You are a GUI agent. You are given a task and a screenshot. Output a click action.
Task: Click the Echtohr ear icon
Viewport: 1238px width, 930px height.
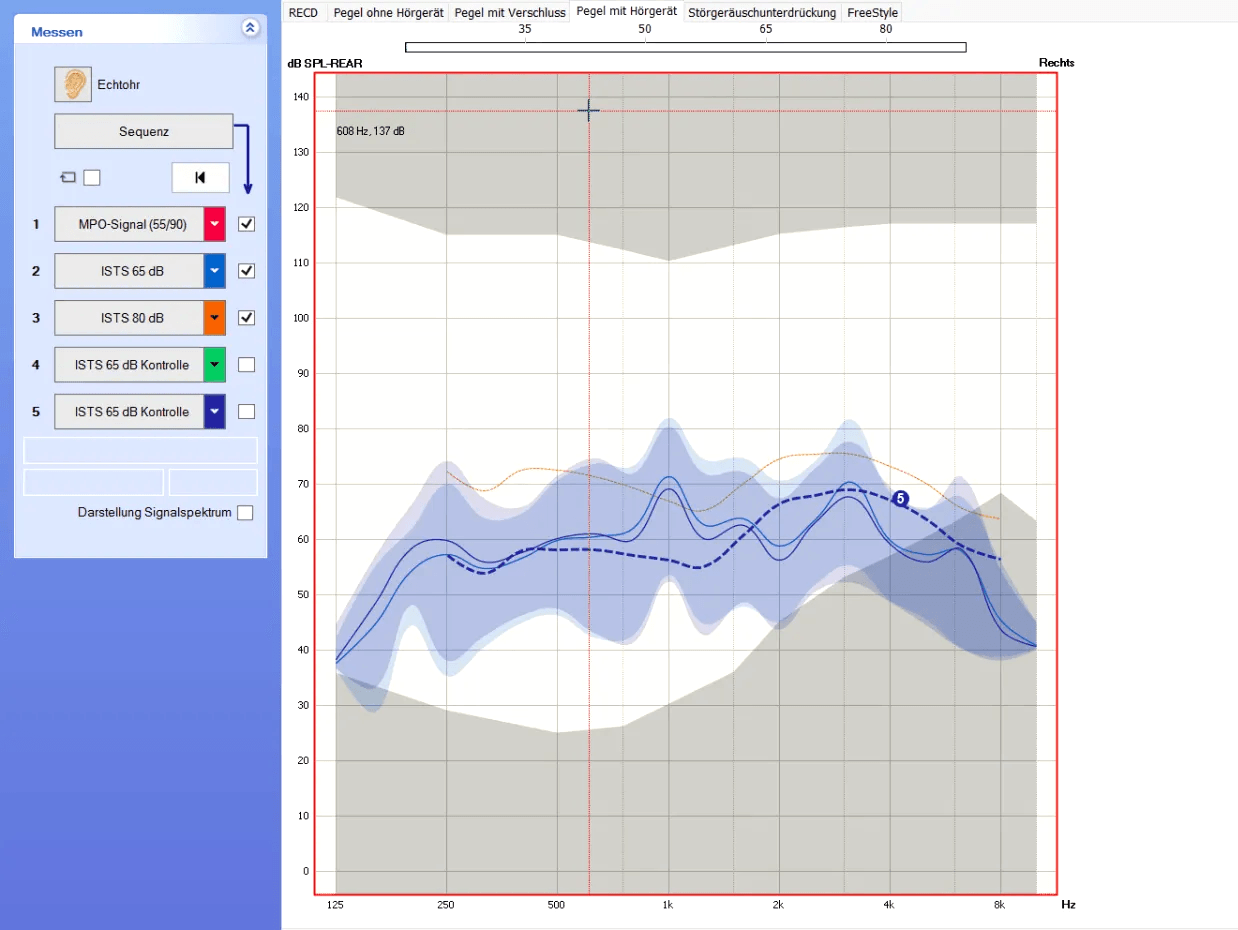point(72,85)
